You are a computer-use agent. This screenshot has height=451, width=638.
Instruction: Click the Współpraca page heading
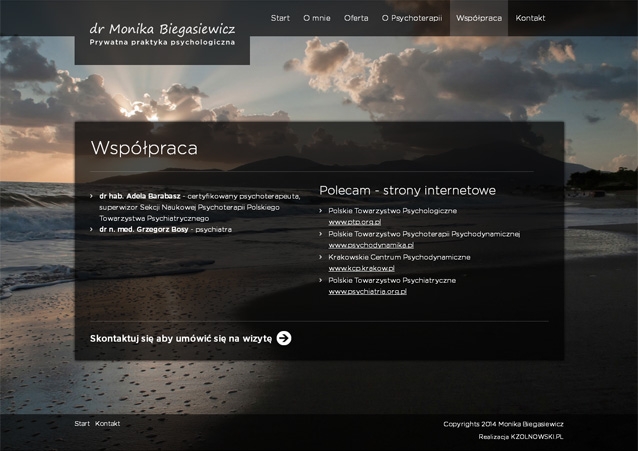pyautogui.click(x=144, y=148)
